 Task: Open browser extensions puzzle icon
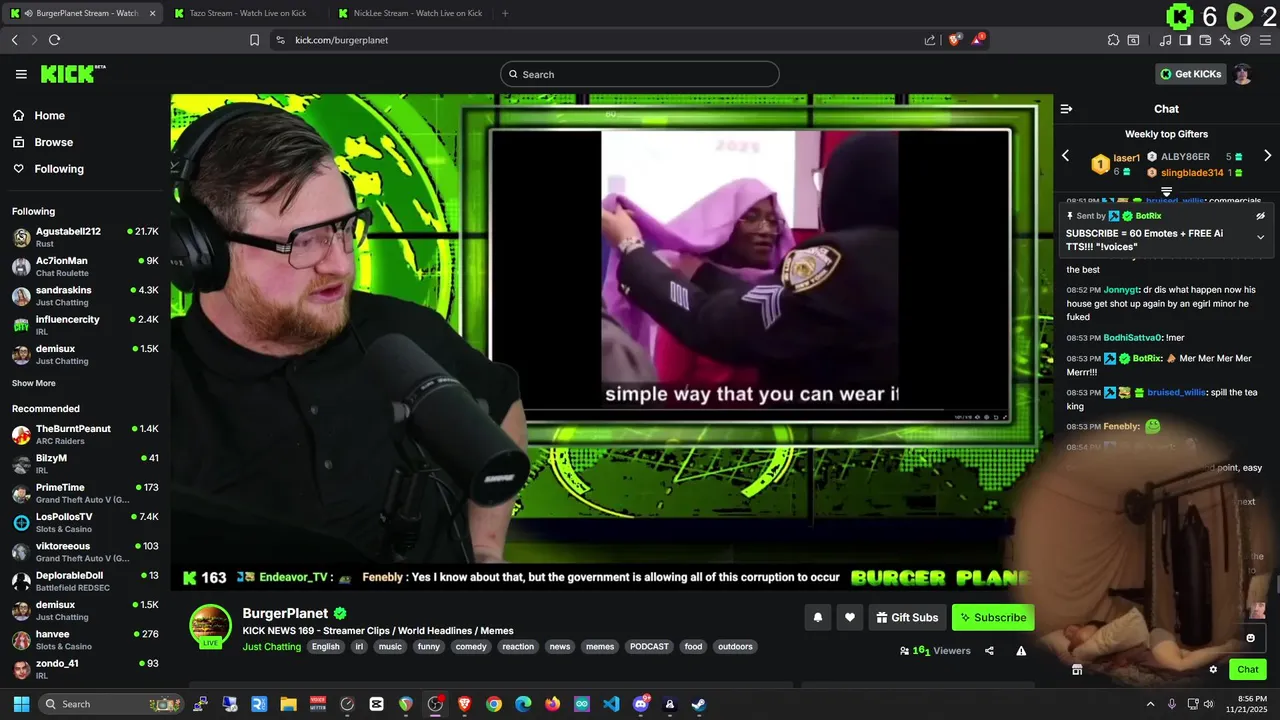click(x=1113, y=40)
